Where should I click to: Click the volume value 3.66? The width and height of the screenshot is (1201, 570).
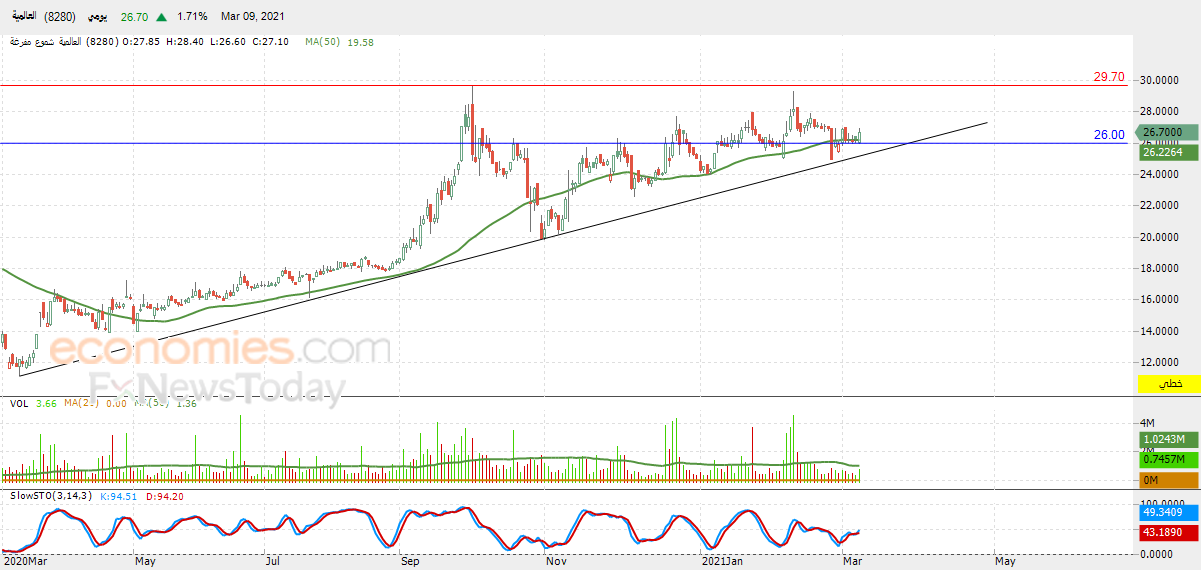46,404
